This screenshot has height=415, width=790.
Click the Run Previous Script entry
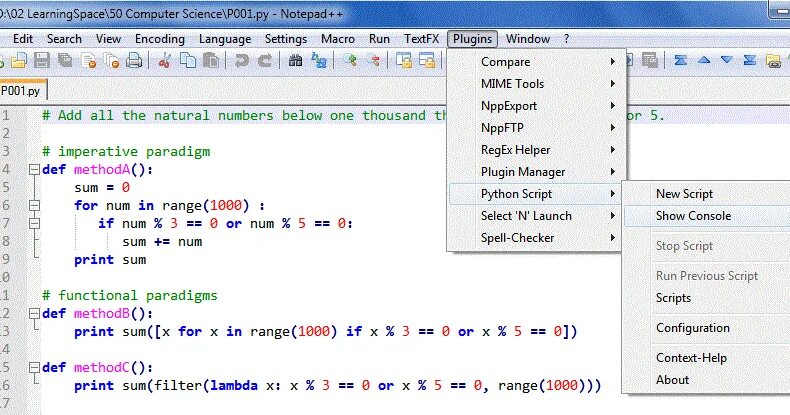pos(707,276)
